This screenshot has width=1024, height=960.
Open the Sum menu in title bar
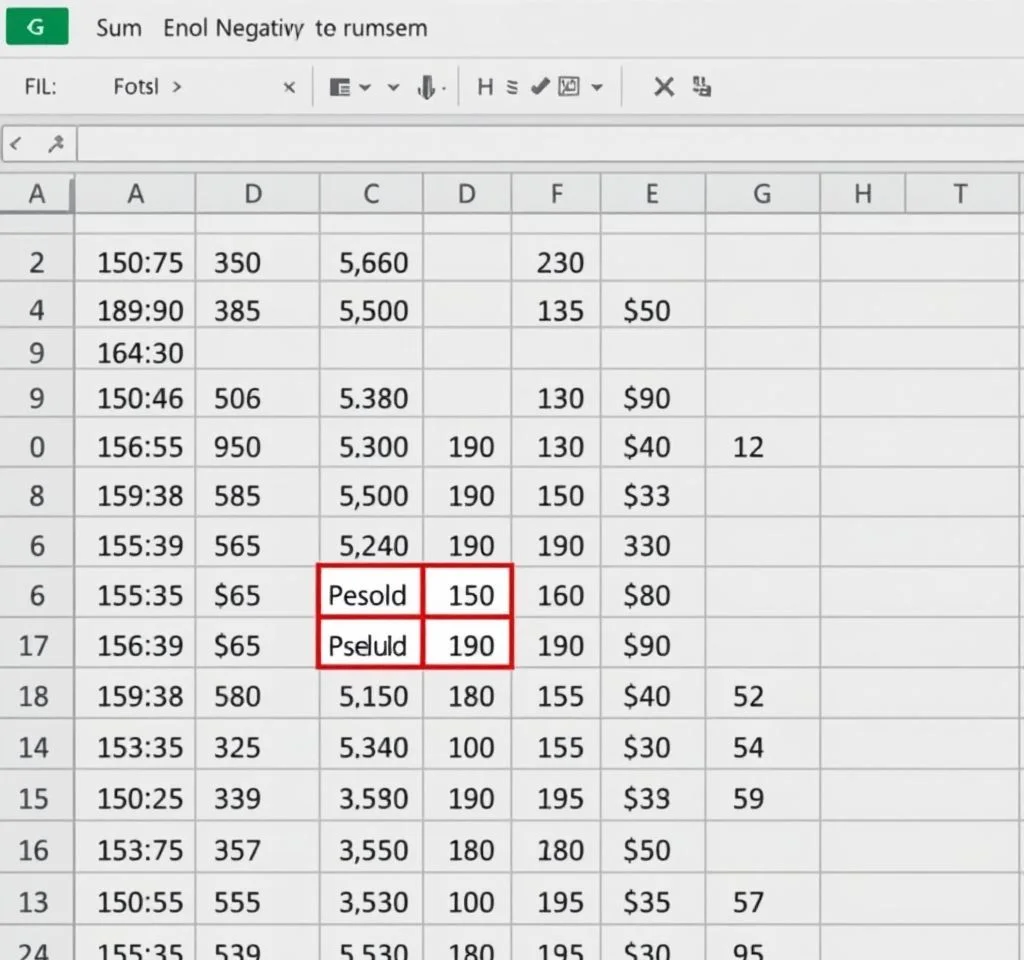(x=118, y=28)
